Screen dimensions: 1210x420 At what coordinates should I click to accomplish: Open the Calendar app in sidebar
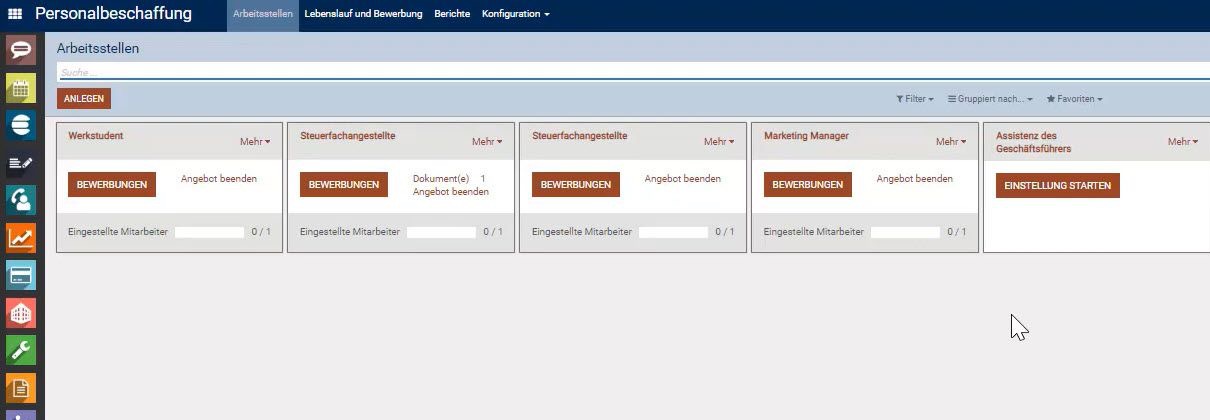[21, 88]
